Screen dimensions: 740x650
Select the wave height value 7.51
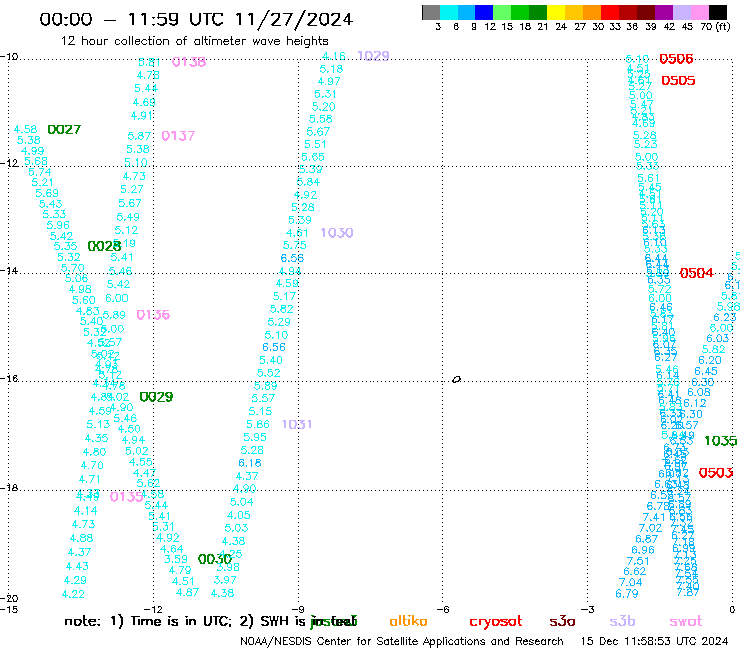coord(638,561)
